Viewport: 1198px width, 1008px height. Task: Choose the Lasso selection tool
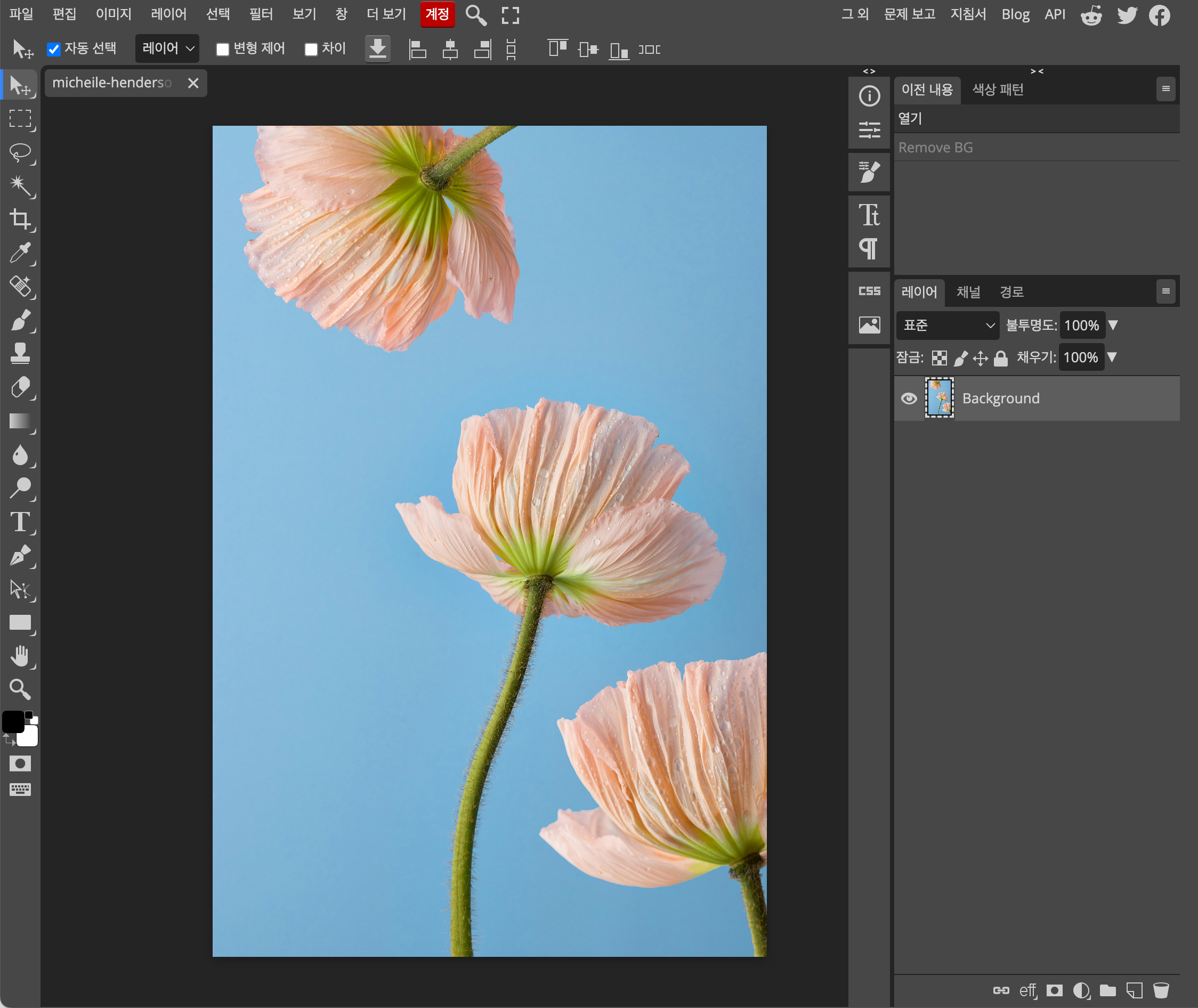coord(21,152)
